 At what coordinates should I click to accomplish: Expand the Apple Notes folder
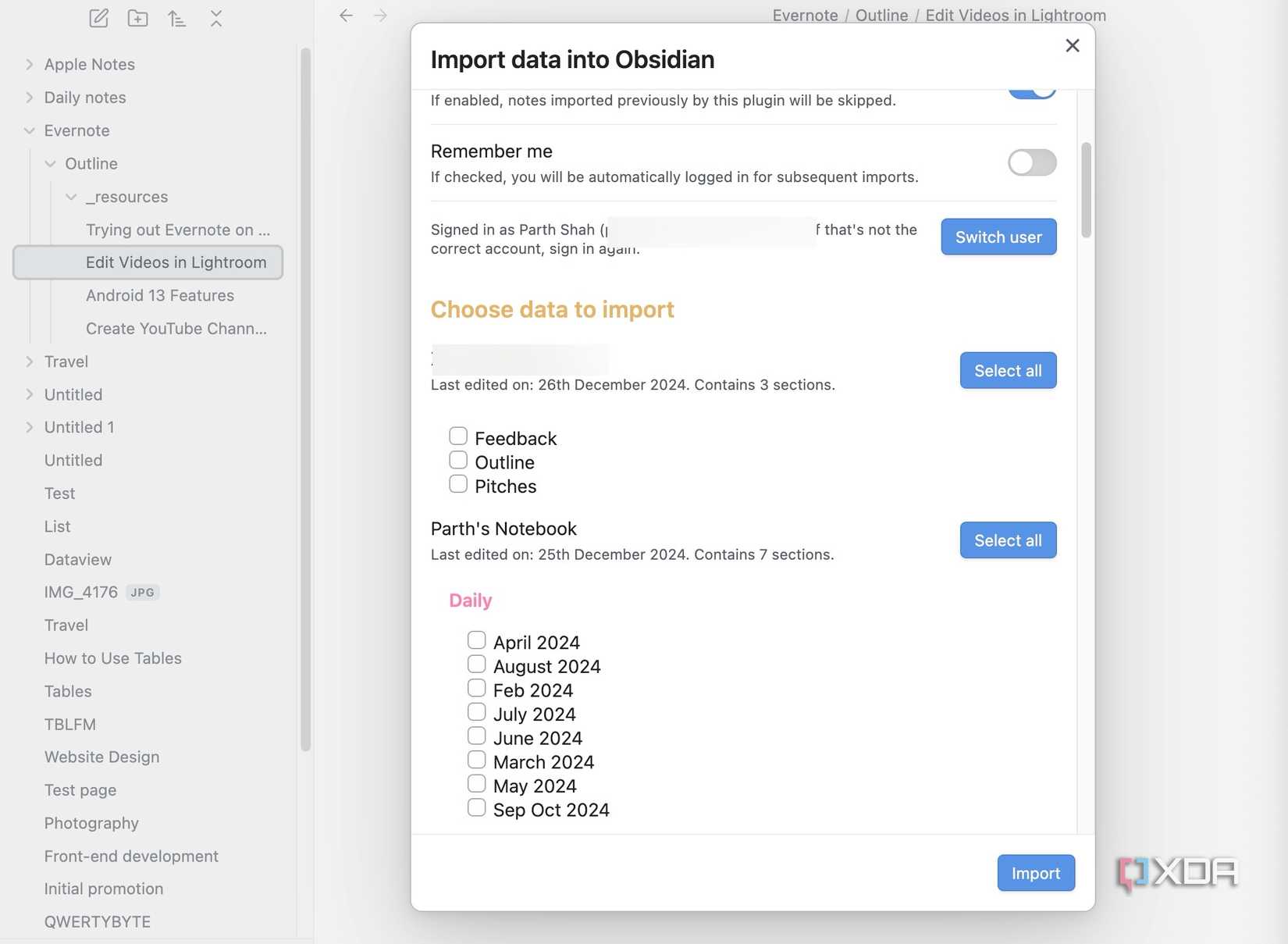coord(28,64)
